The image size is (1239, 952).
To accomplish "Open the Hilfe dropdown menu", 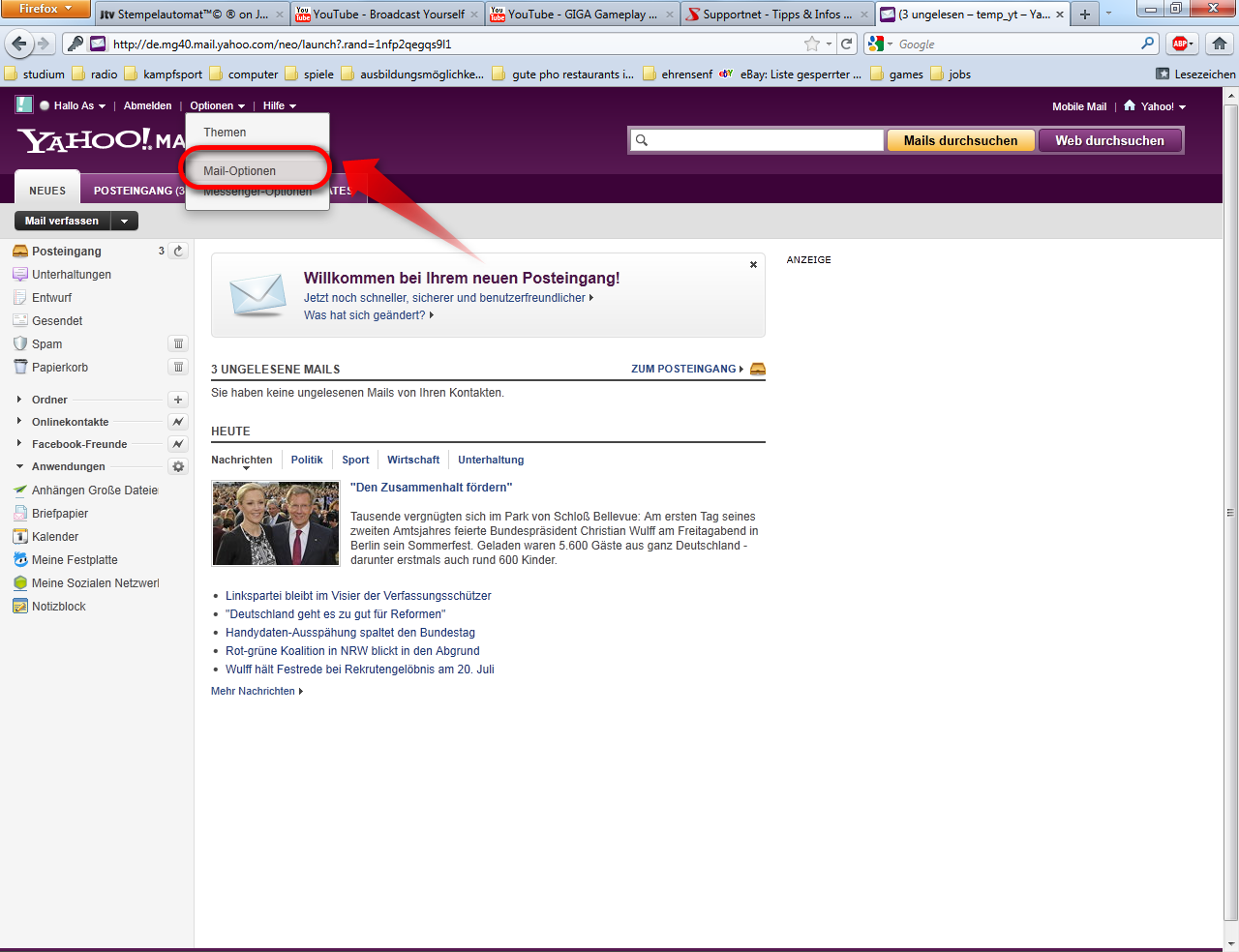I will pos(279,106).
